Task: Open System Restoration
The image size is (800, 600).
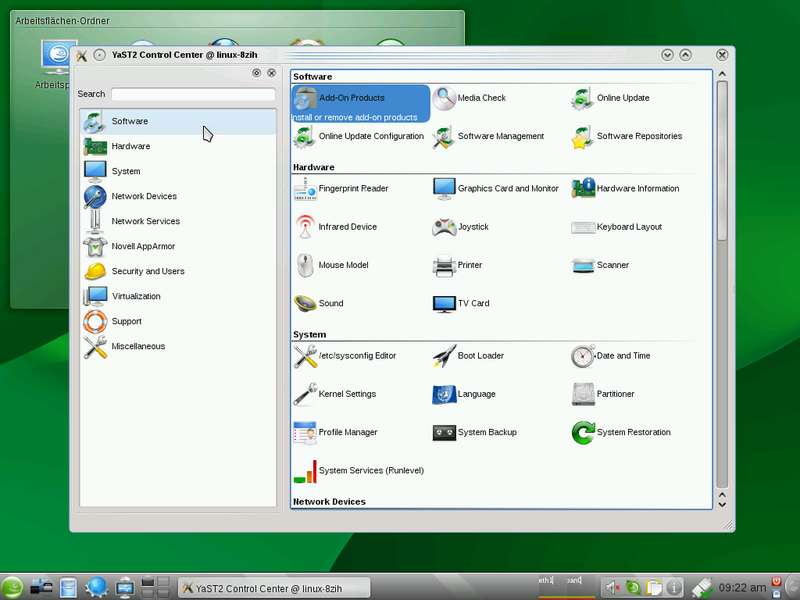Action: coord(621,433)
